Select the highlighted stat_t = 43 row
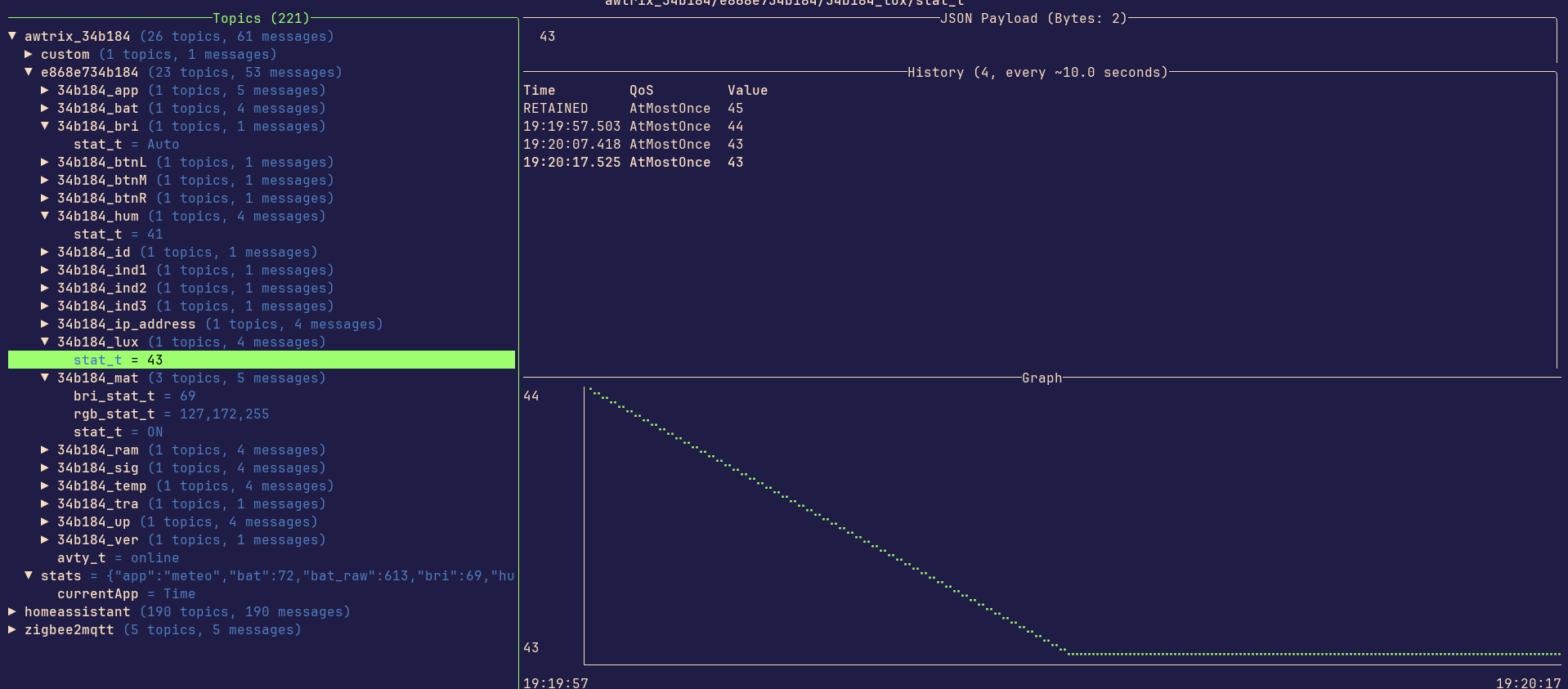The height and width of the screenshot is (689, 1568). [x=262, y=360]
